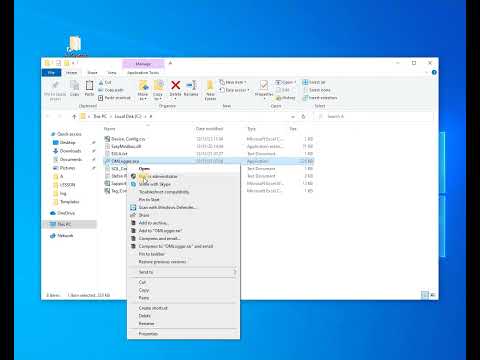The width and height of the screenshot is (480, 360).
Task: Click Paste shortcut in the ribbon
Action: pos(114,98)
